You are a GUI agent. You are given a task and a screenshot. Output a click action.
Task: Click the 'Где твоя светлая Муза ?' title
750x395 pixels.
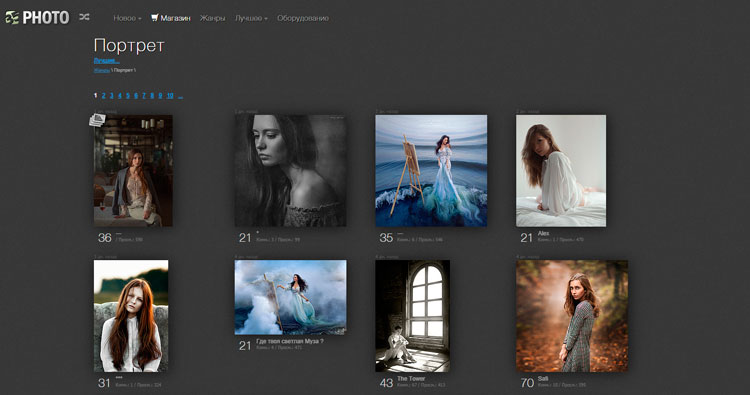pyautogui.click(x=290, y=341)
